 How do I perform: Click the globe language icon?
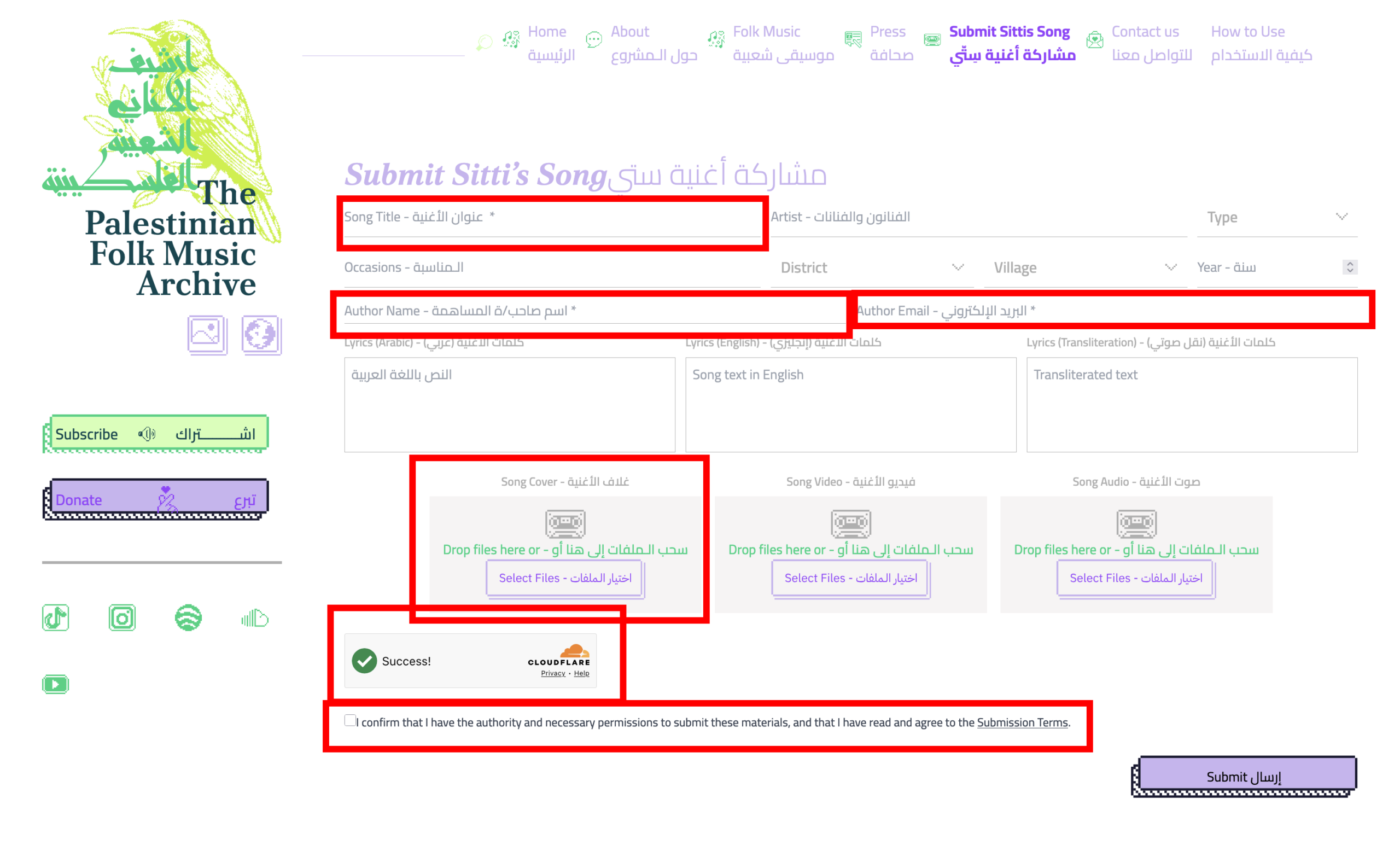261,335
